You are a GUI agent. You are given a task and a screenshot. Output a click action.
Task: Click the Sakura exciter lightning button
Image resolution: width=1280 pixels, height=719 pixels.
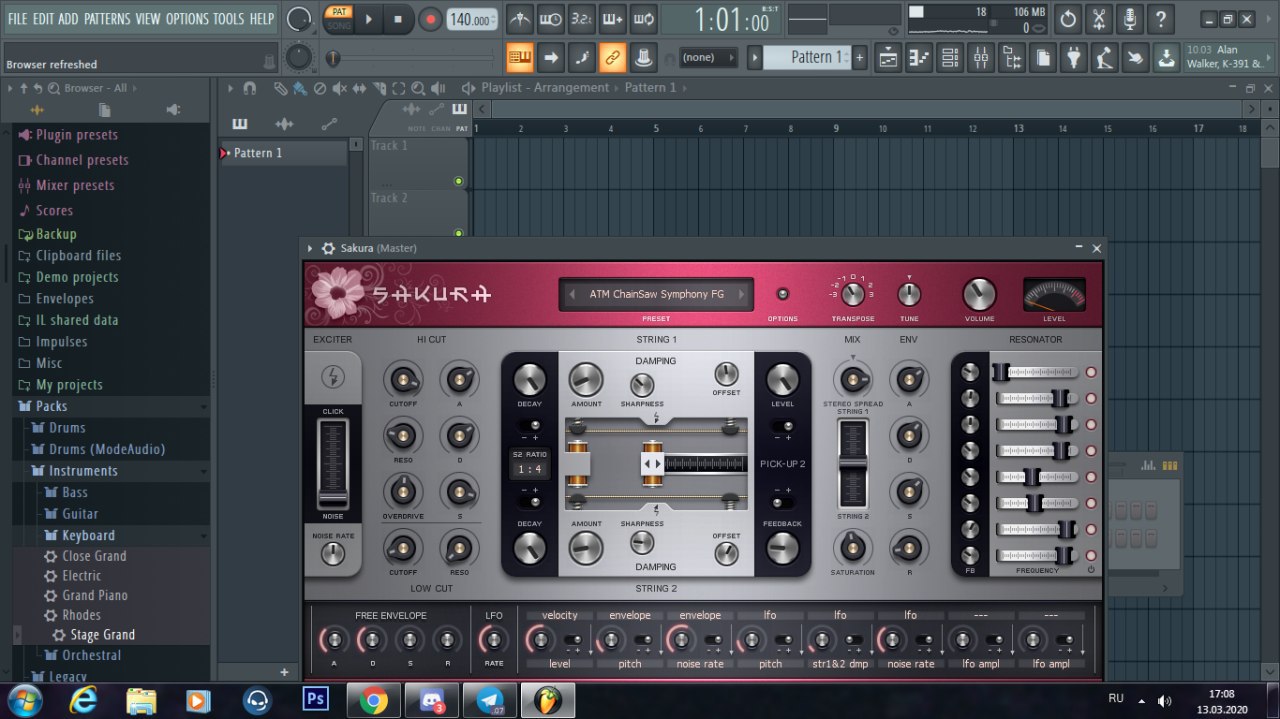(332, 377)
